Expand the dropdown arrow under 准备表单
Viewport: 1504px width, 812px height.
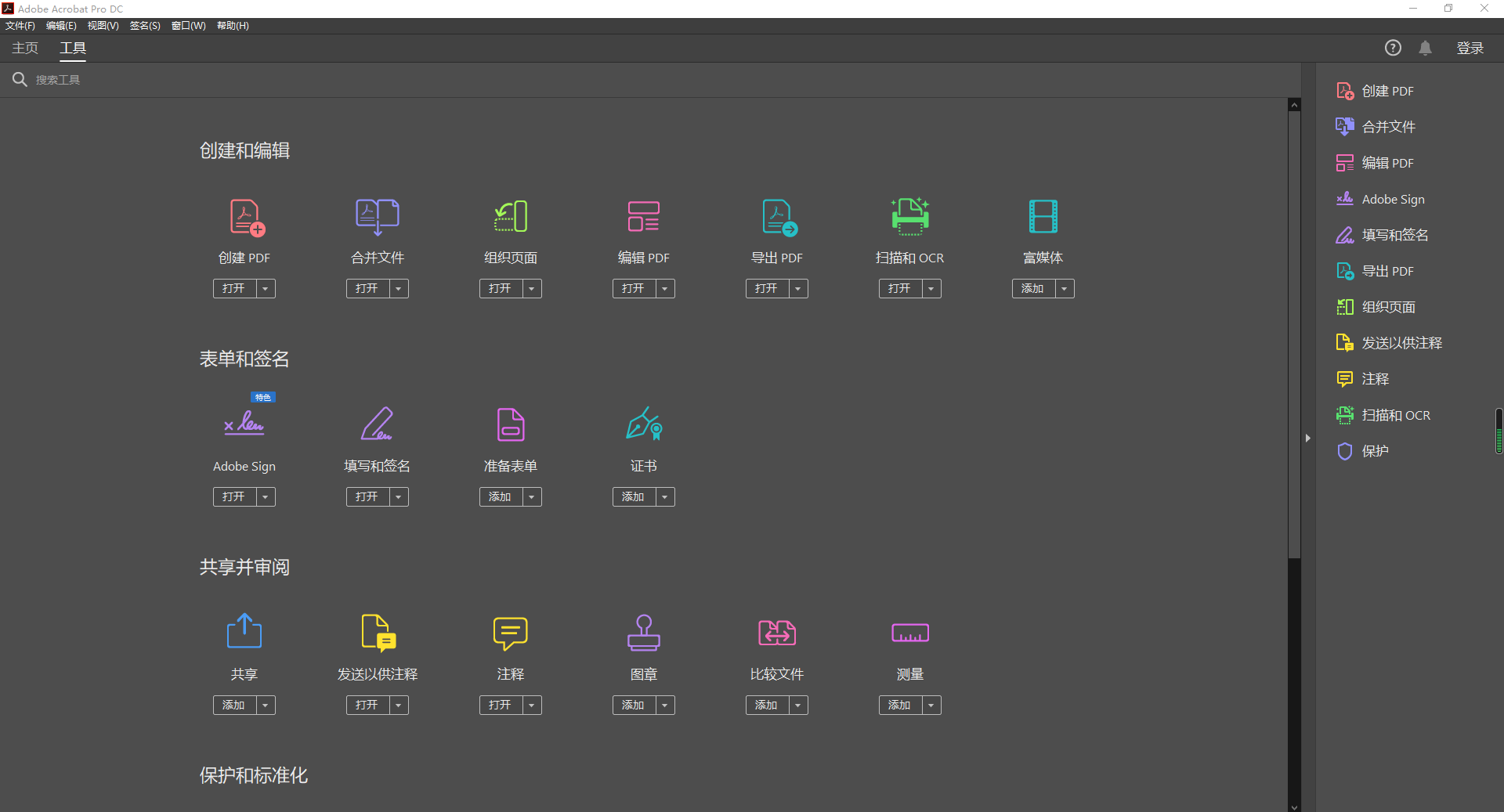532,497
